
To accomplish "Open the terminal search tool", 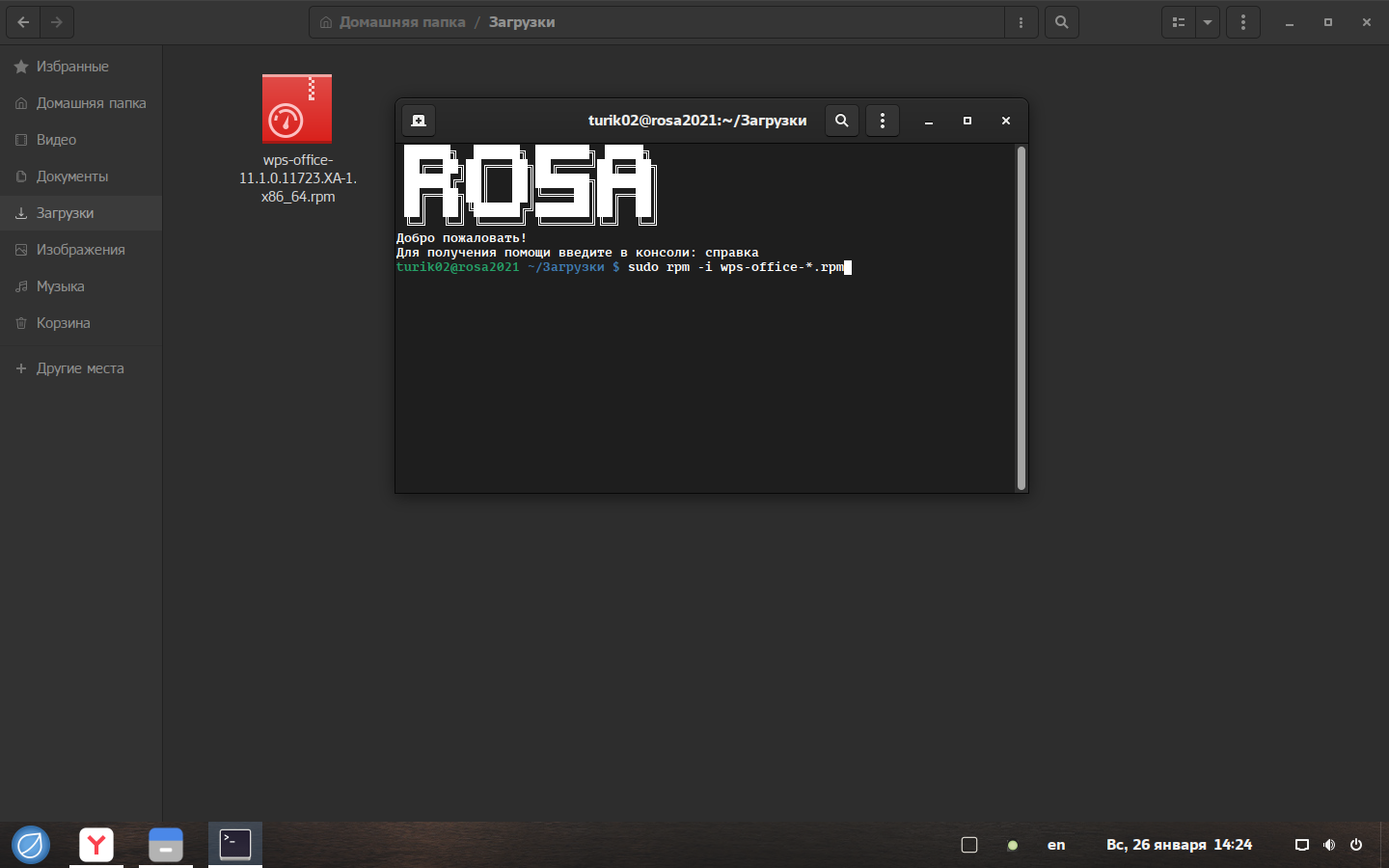I will pyautogui.click(x=842, y=121).
